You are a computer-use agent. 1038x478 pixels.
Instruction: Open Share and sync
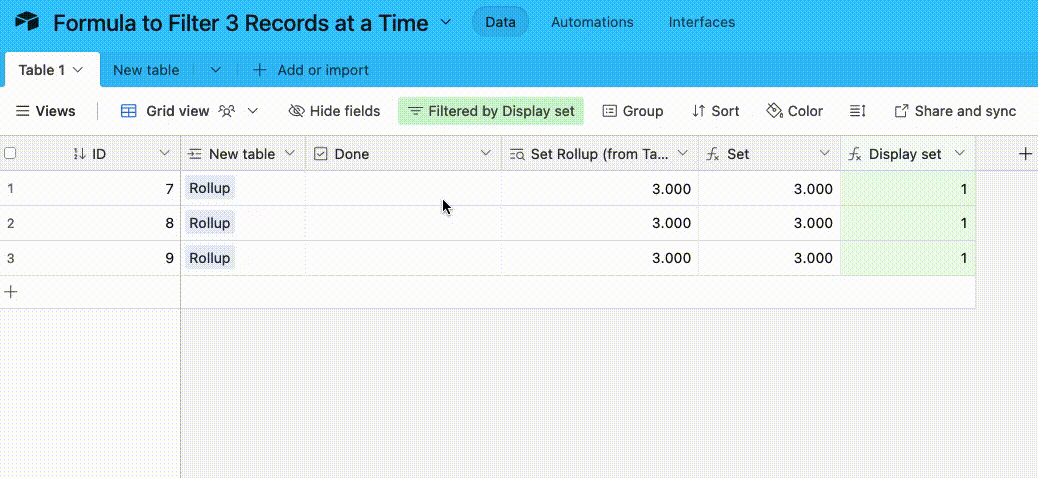[x=955, y=111]
